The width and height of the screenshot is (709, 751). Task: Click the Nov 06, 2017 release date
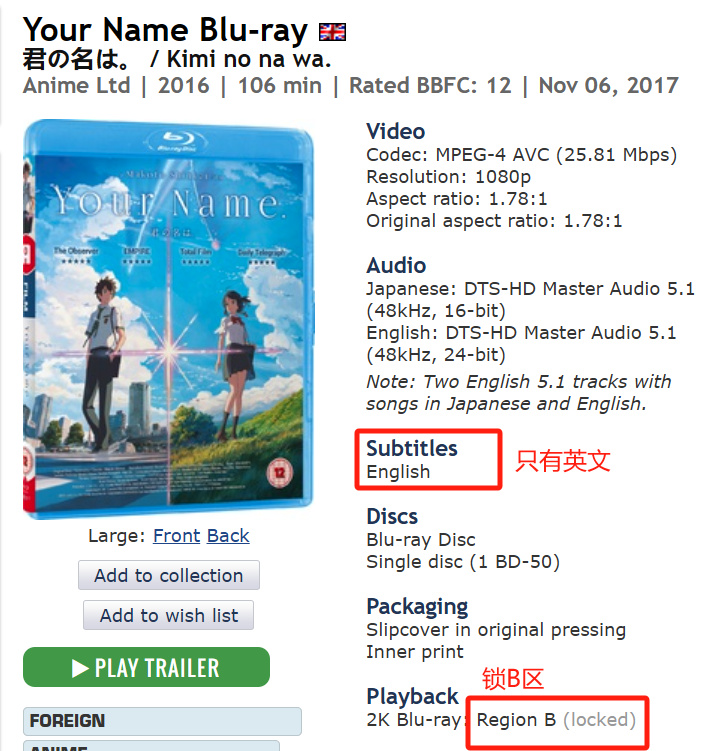(x=608, y=86)
